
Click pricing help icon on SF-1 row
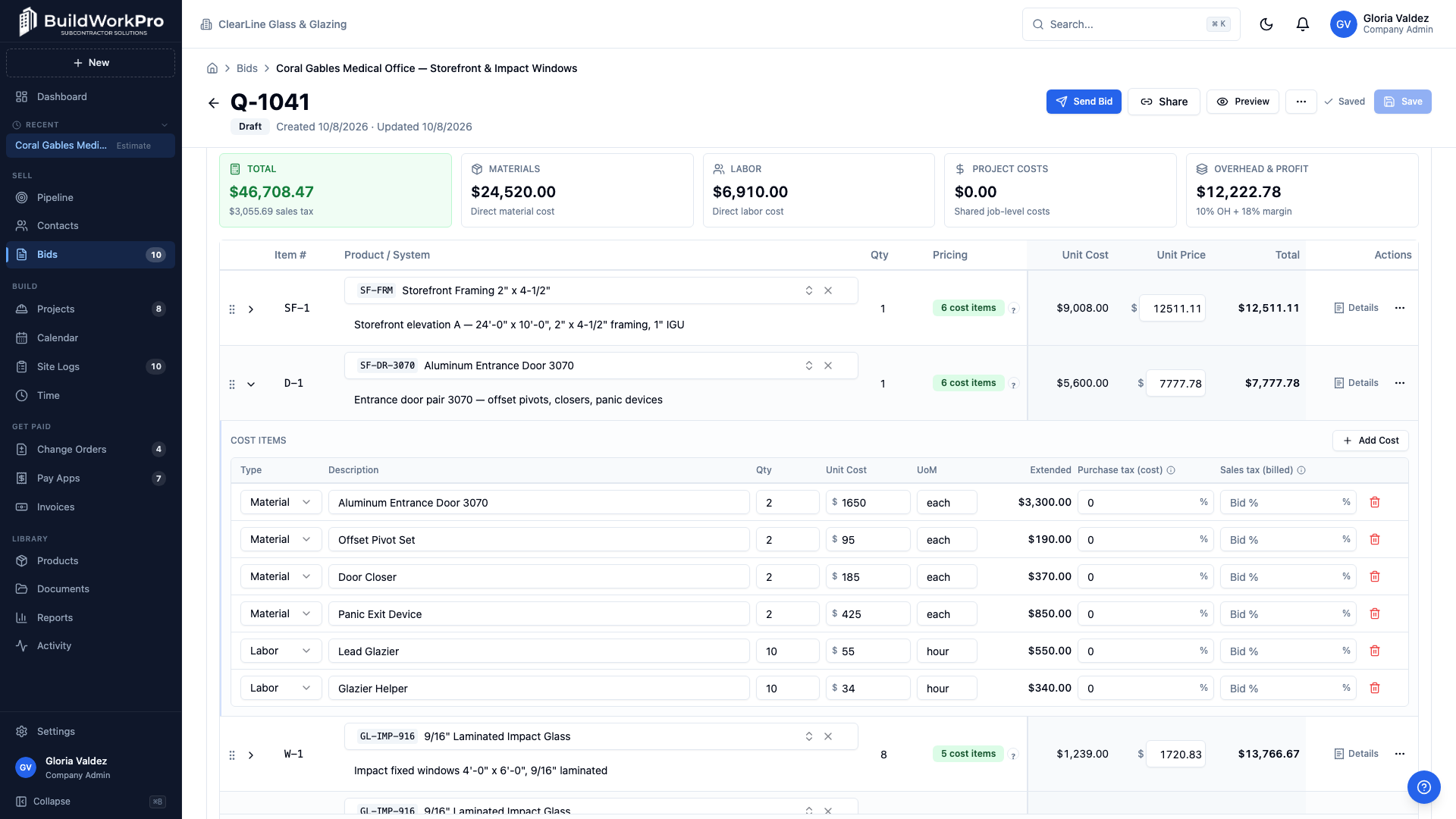point(1013,309)
